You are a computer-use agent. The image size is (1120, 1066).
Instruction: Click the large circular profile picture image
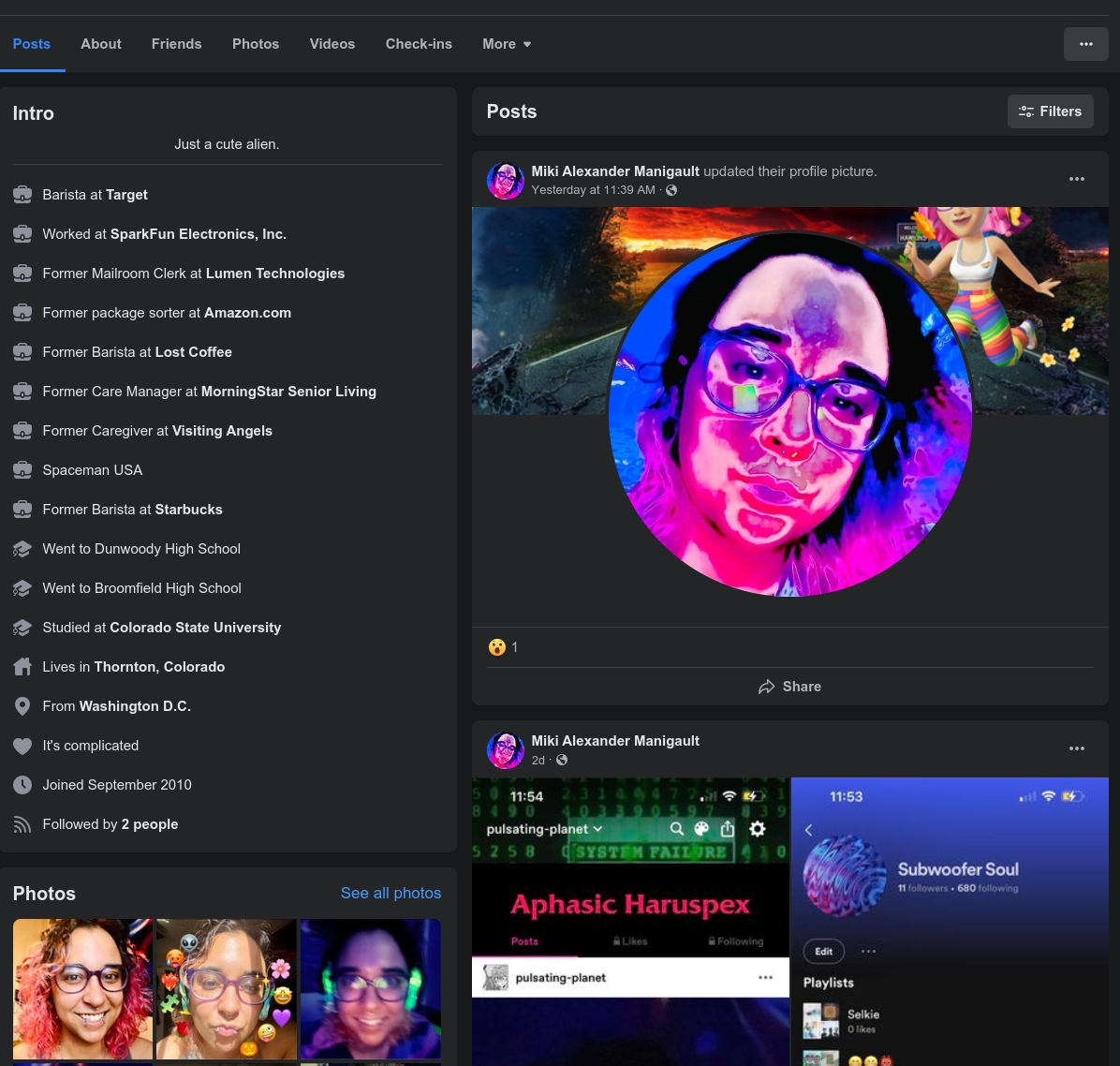point(789,413)
